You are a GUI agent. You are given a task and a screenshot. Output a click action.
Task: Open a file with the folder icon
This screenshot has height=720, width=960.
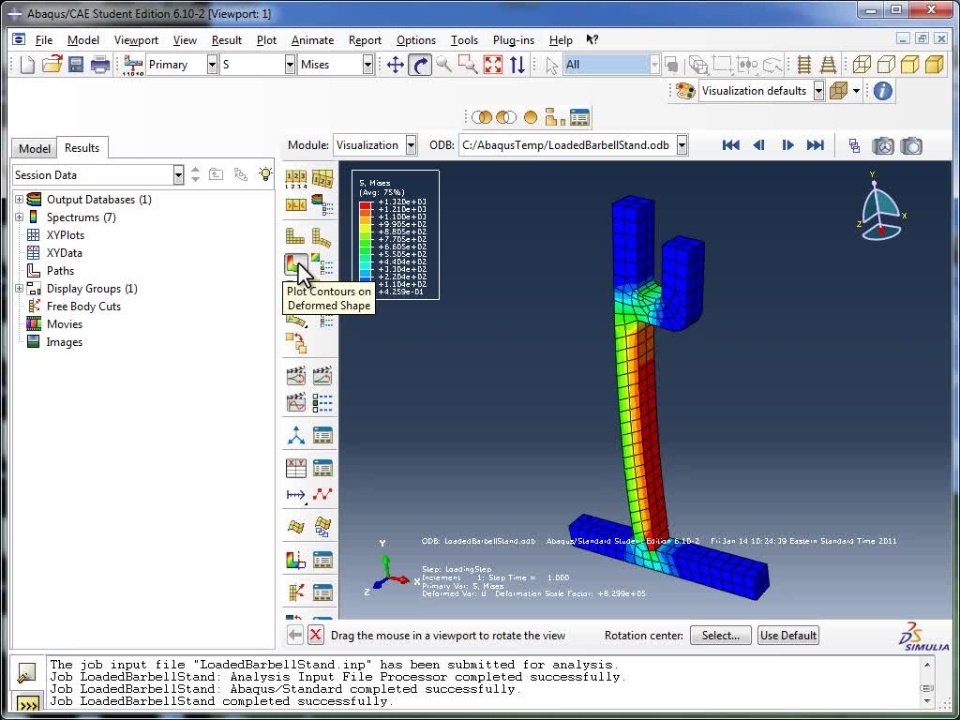(x=51, y=64)
